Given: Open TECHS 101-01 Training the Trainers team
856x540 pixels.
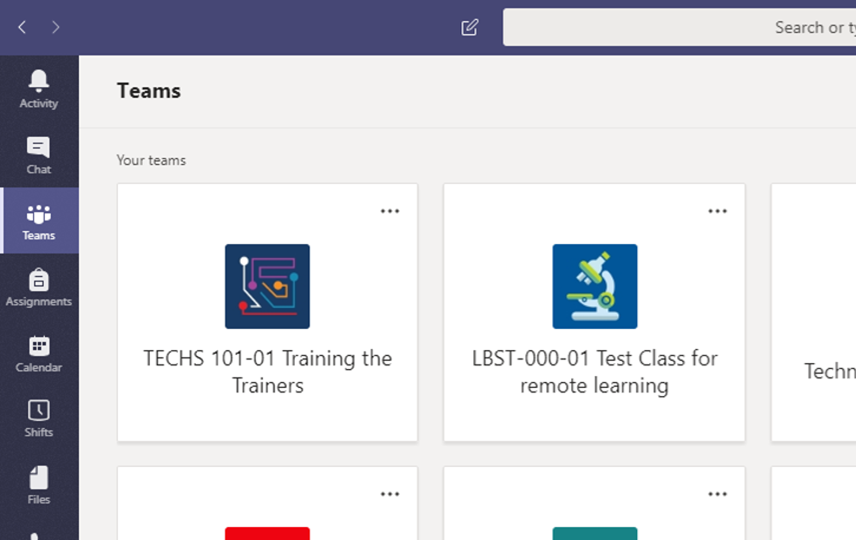Looking at the screenshot, I should tap(268, 372).
